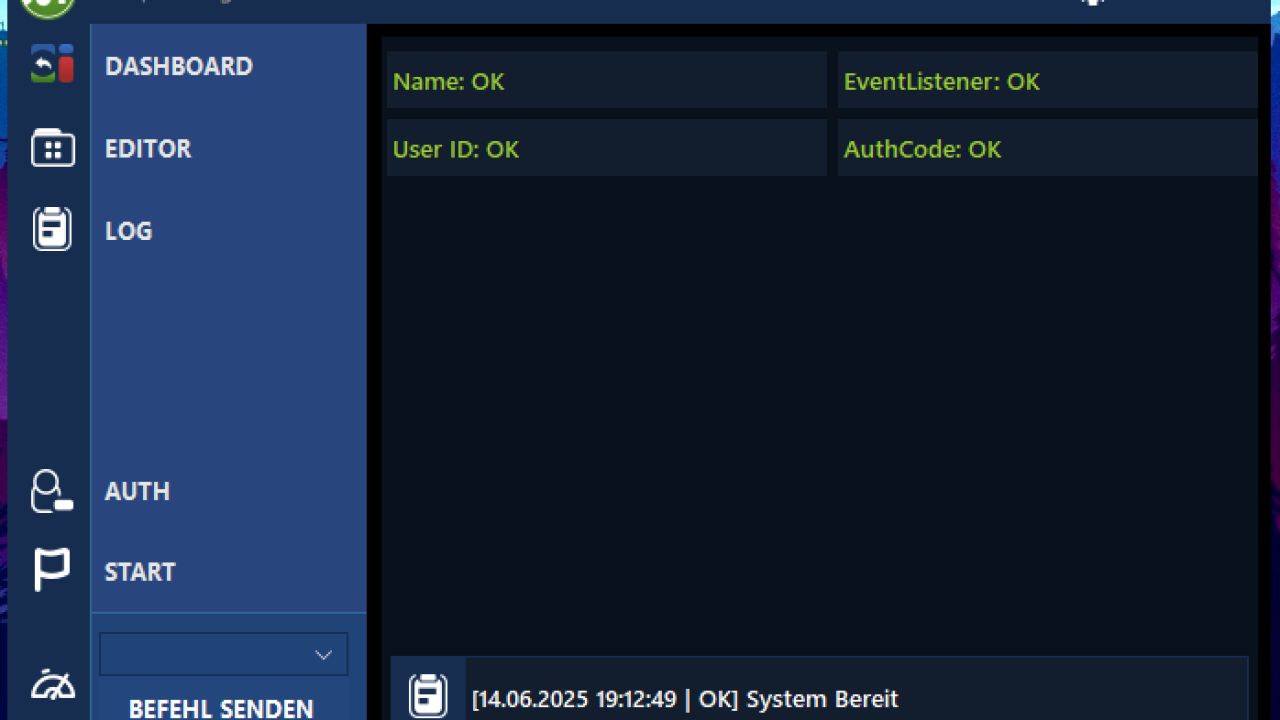Click the Log clipboard icon in sidebar

52,229
